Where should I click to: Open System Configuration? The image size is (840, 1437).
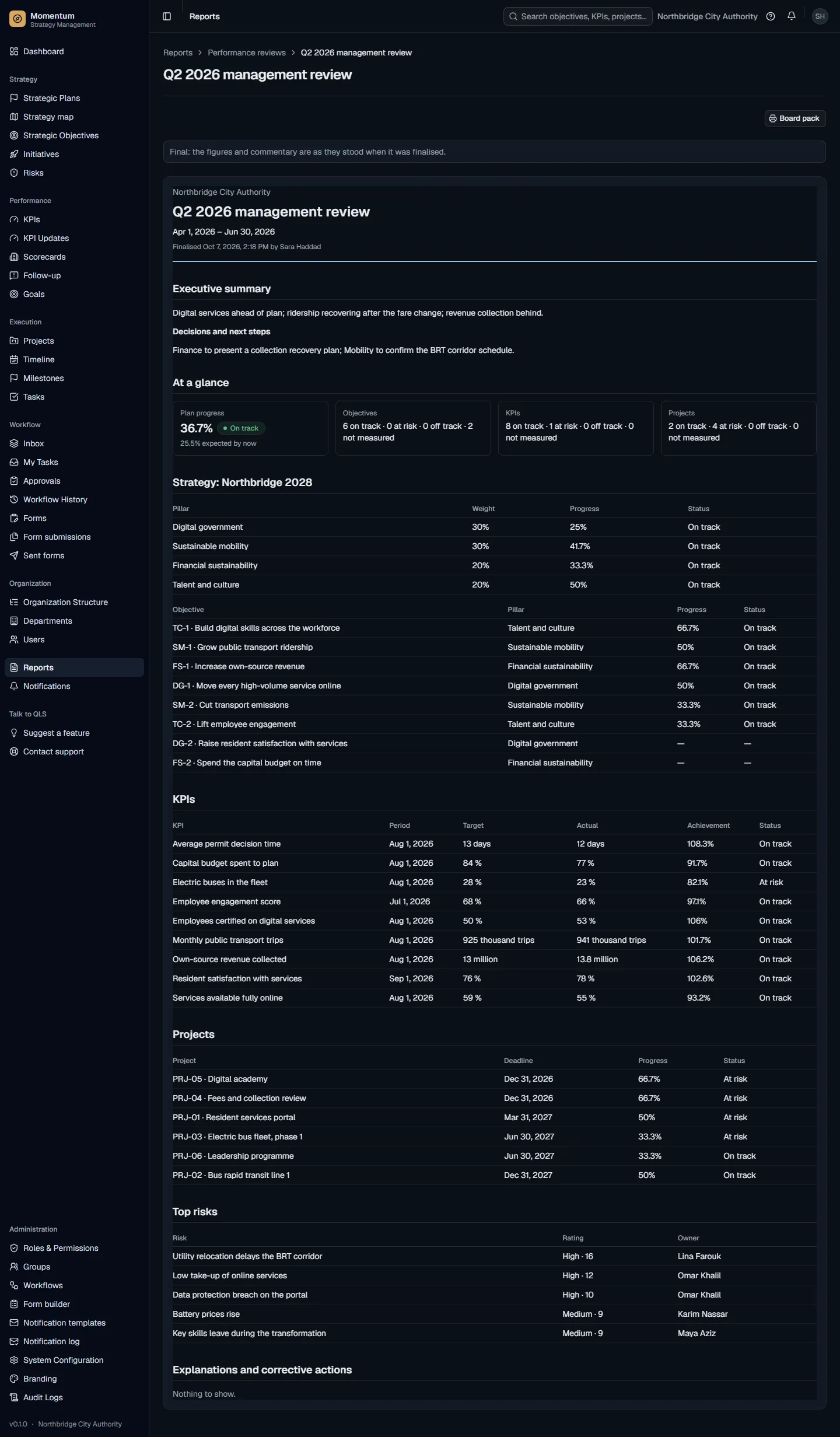point(74,1360)
